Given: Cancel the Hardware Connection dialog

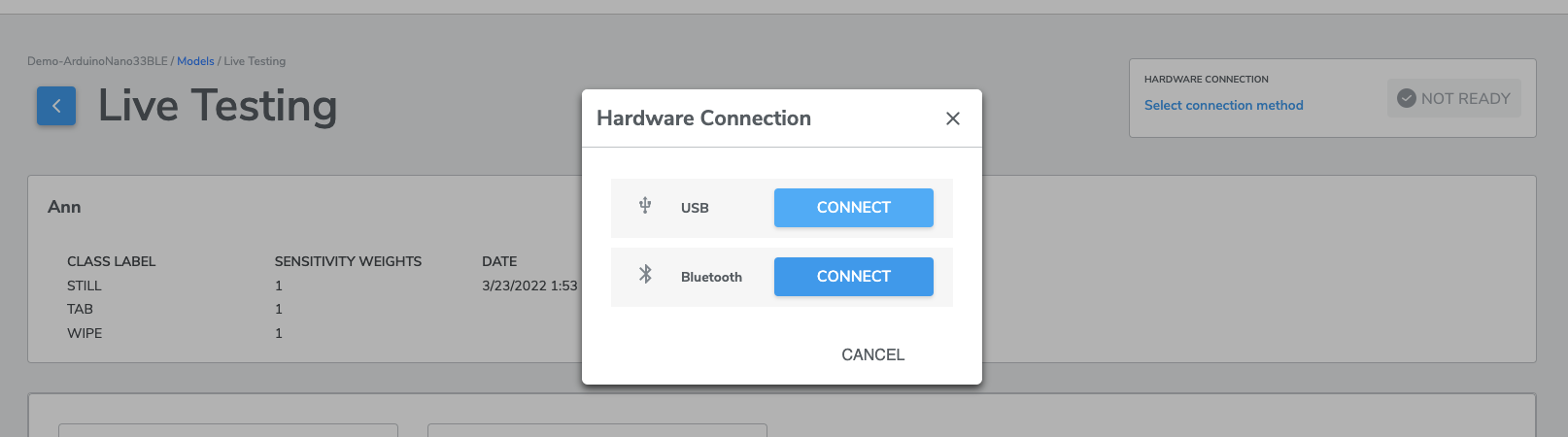Looking at the screenshot, I should pyautogui.click(x=872, y=355).
